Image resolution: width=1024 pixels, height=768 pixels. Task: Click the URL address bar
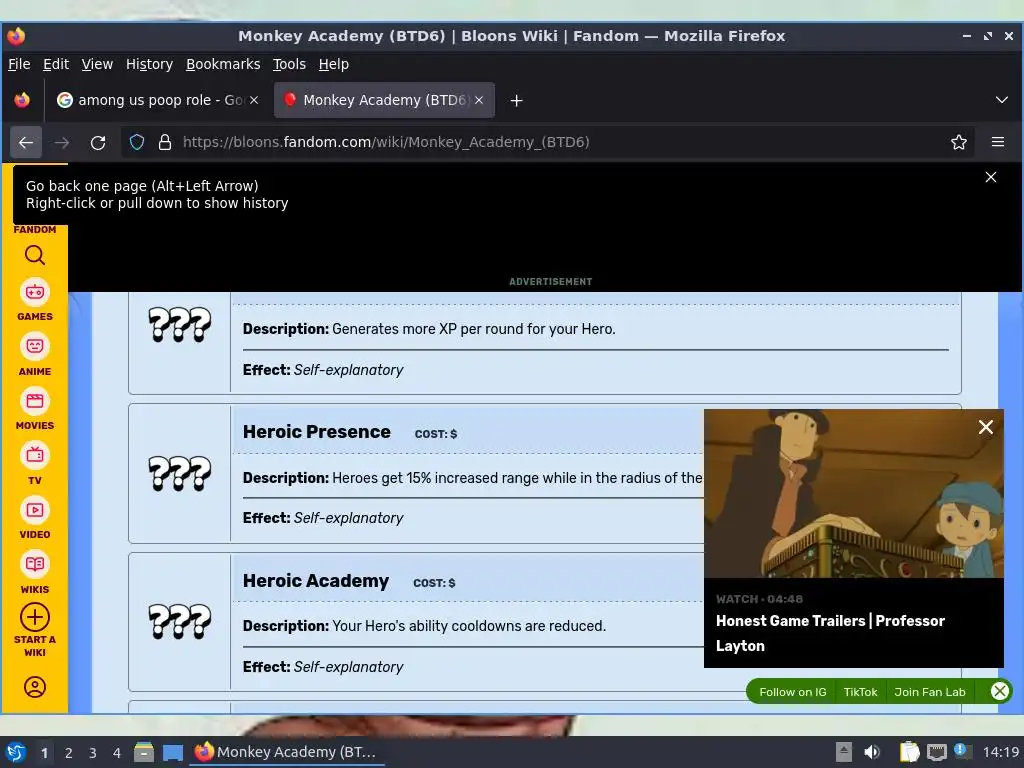[x=547, y=142]
